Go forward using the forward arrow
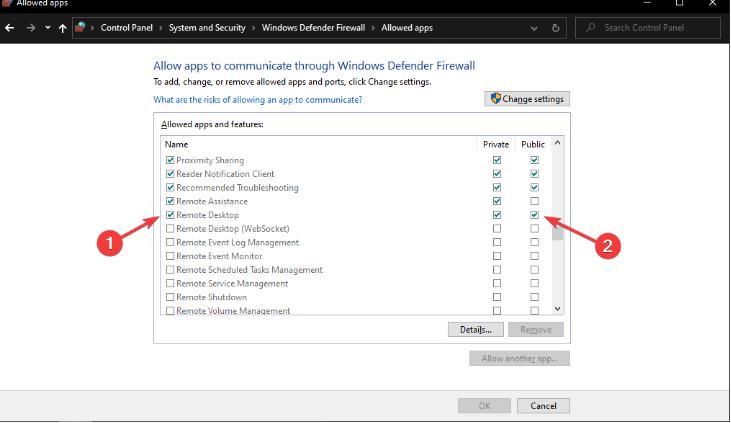Viewport: 731px width, 423px height. tap(31, 28)
